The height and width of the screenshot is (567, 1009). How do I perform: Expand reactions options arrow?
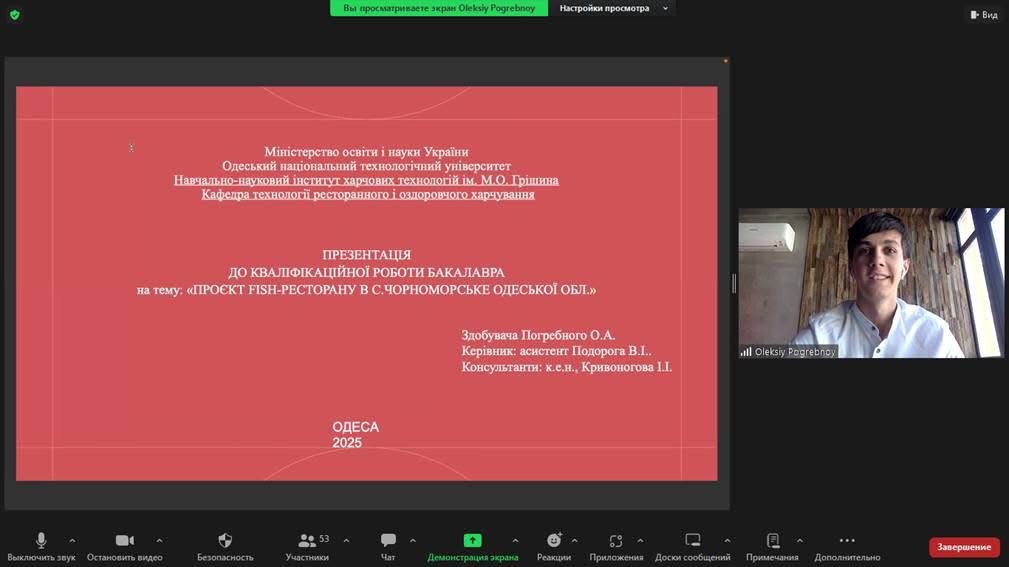tap(574, 541)
